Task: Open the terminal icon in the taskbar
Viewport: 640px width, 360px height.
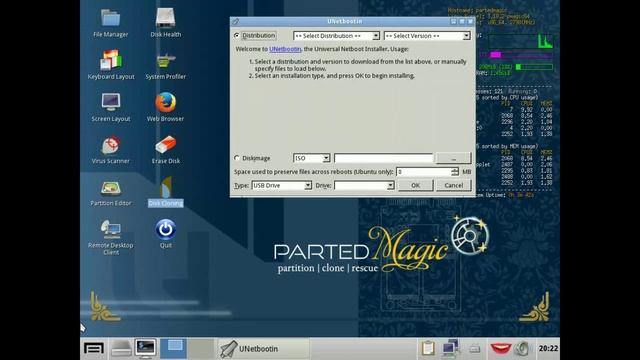Action: (146, 349)
